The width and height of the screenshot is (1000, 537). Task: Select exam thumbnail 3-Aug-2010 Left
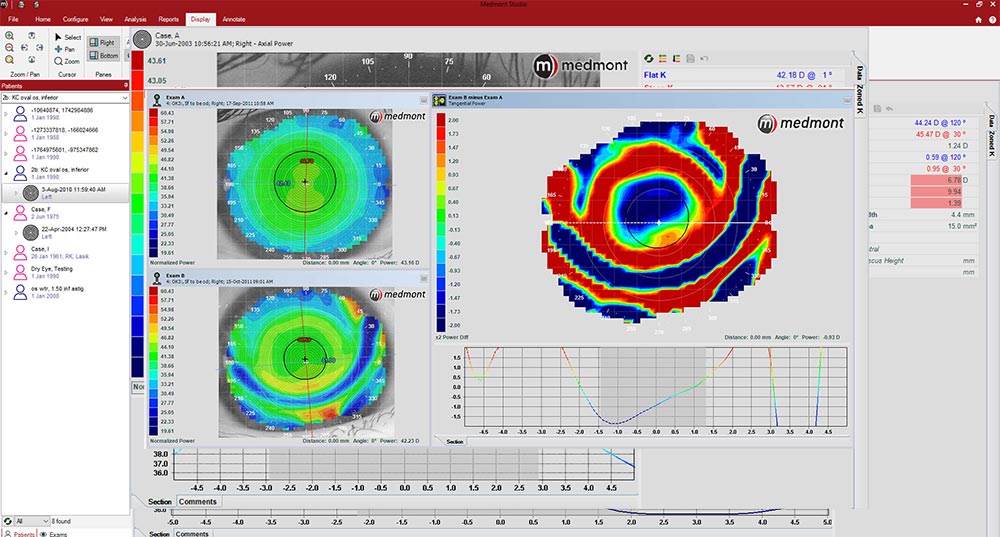(x=31, y=193)
